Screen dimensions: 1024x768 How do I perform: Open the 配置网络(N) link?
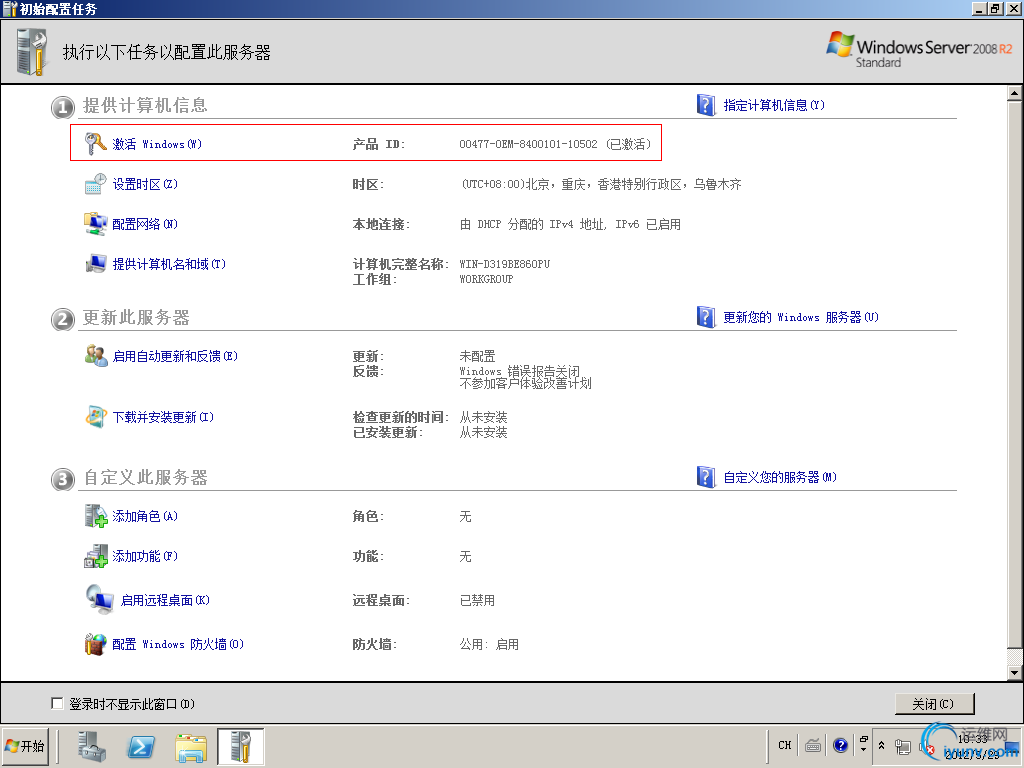(145, 224)
